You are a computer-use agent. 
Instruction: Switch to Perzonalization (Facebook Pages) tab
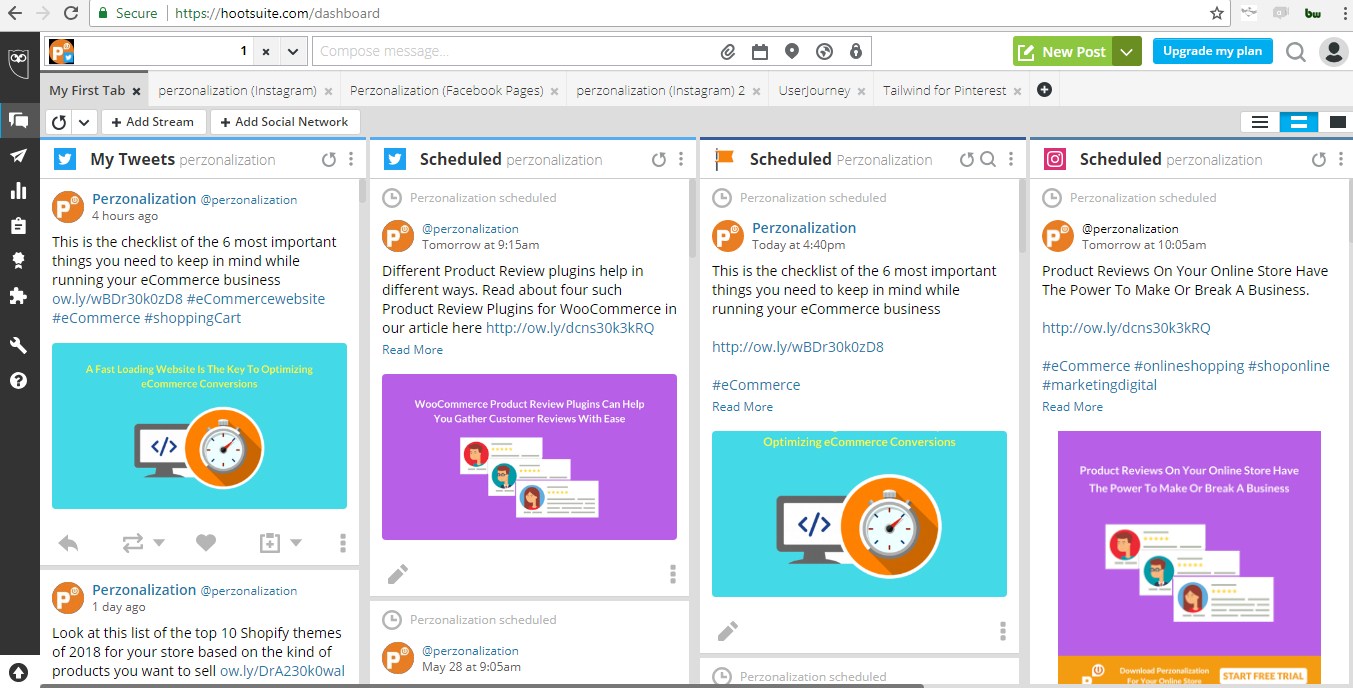446,90
